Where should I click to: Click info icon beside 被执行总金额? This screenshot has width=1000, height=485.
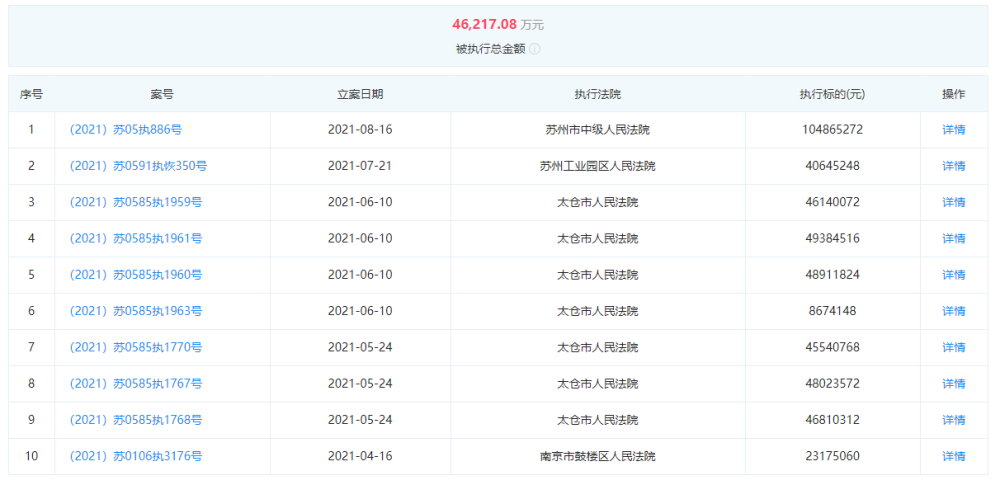pyautogui.click(x=534, y=49)
